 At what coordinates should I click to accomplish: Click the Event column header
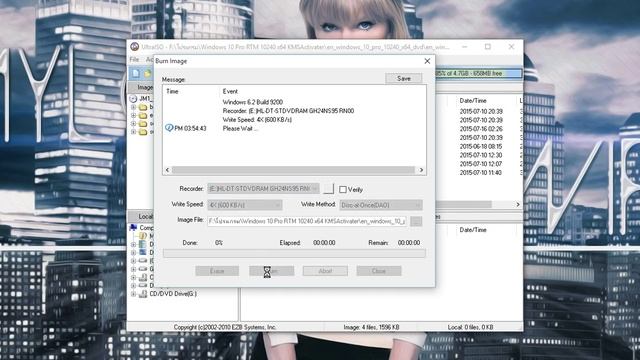[x=230, y=91]
